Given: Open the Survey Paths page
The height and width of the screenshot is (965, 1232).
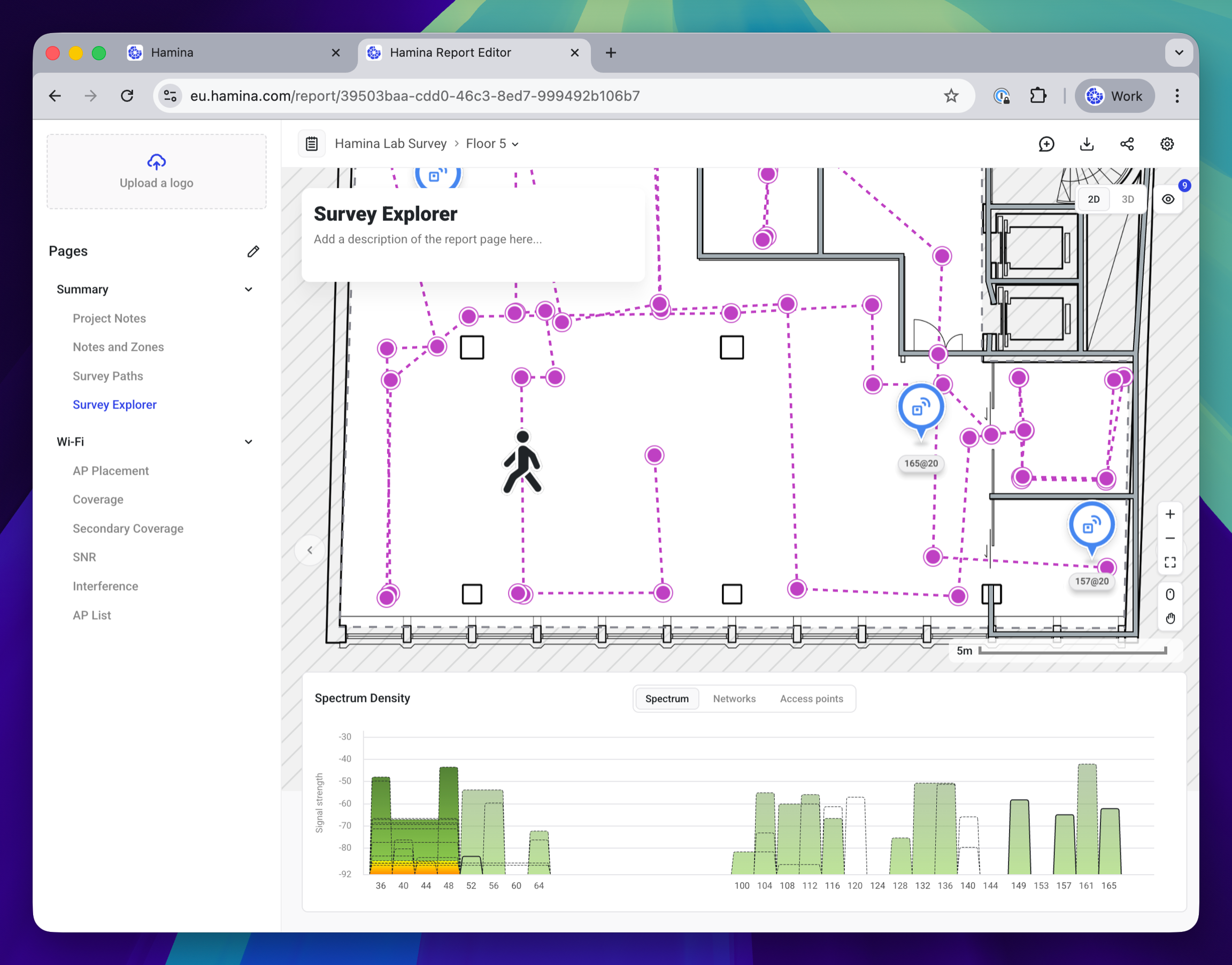Looking at the screenshot, I should [x=108, y=376].
